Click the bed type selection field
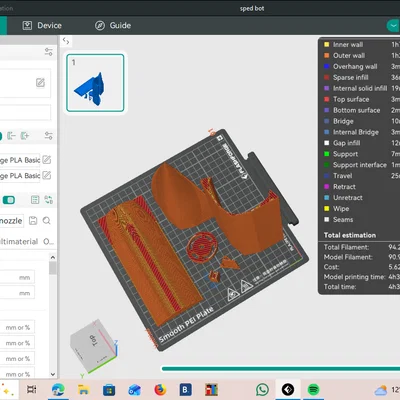Image resolution: width=400 pixels, height=400 pixels. click(25, 112)
